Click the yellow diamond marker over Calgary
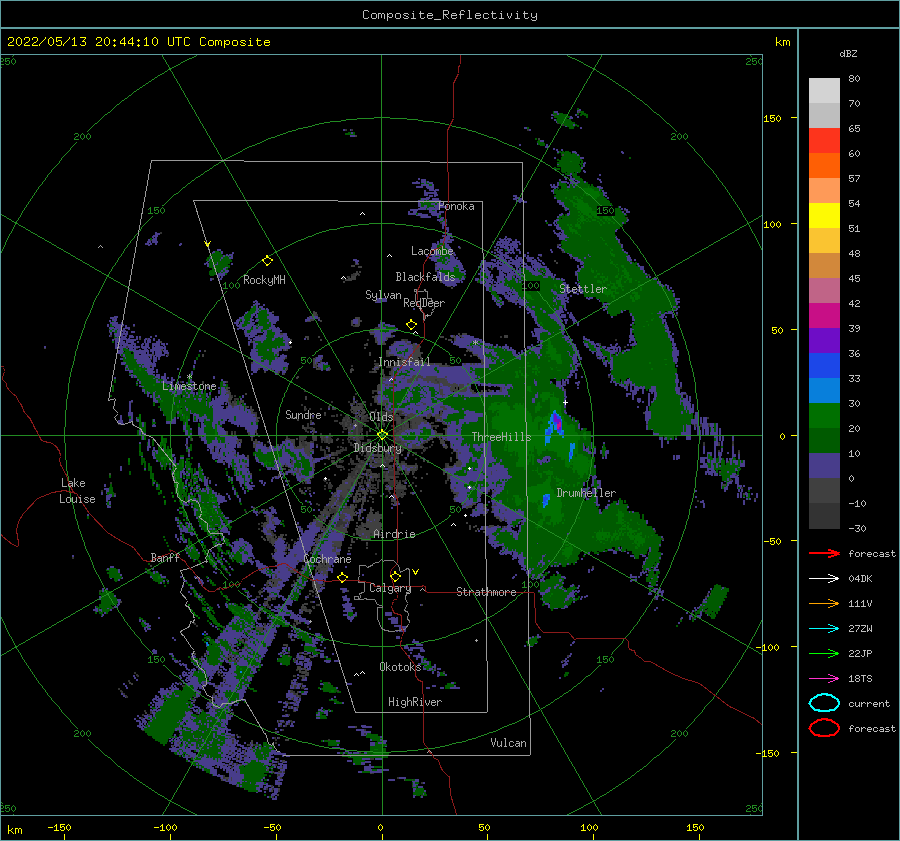Image resolution: width=900 pixels, height=841 pixels. pos(395,576)
